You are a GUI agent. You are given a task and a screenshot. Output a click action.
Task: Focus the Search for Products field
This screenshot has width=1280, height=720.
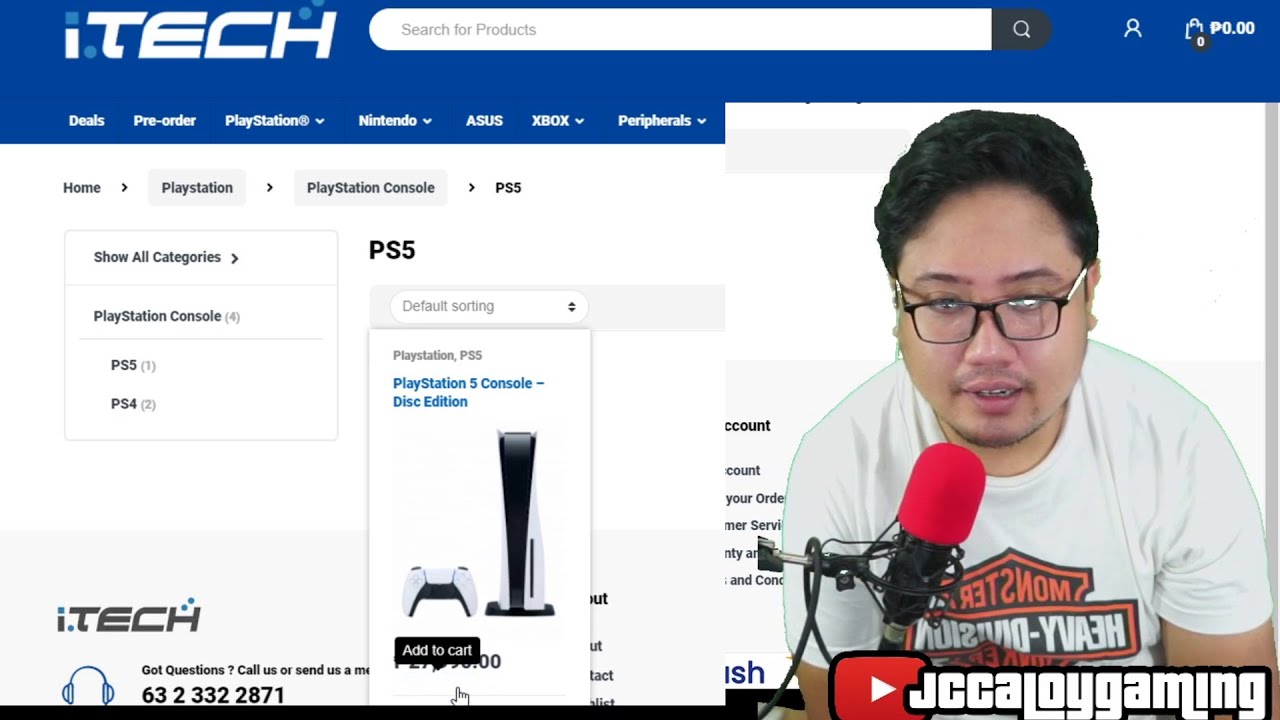pyautogui.click(x=680, y=30)
